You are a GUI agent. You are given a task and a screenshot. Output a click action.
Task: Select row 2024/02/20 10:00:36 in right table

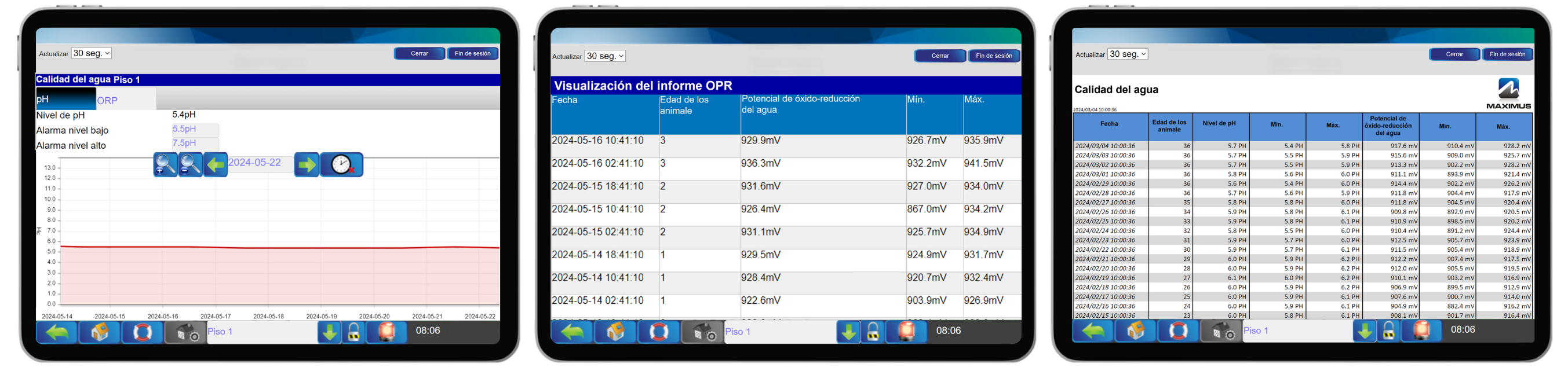point(1303,268)
